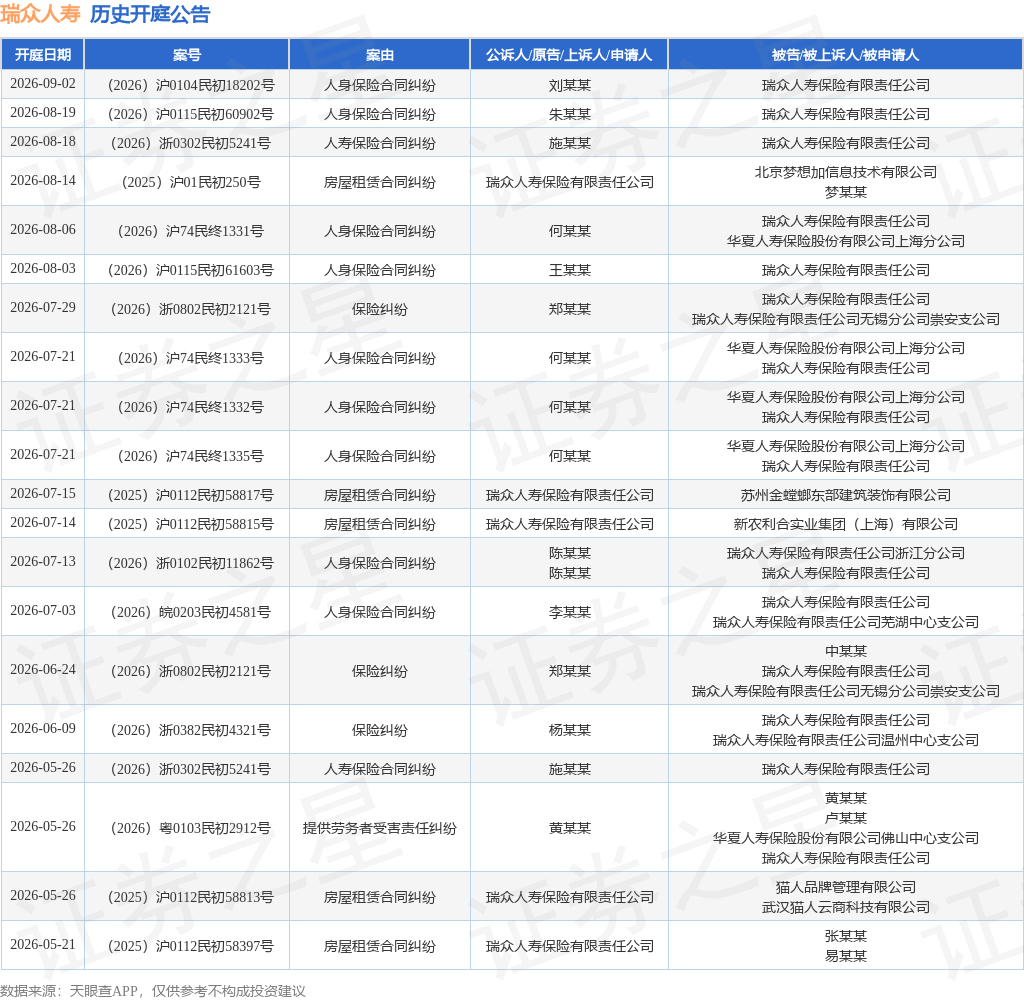Screen dimensions: 1024x1000
Task: Open case (2025)沪01民初250号
Action: [x=191, y=182]
